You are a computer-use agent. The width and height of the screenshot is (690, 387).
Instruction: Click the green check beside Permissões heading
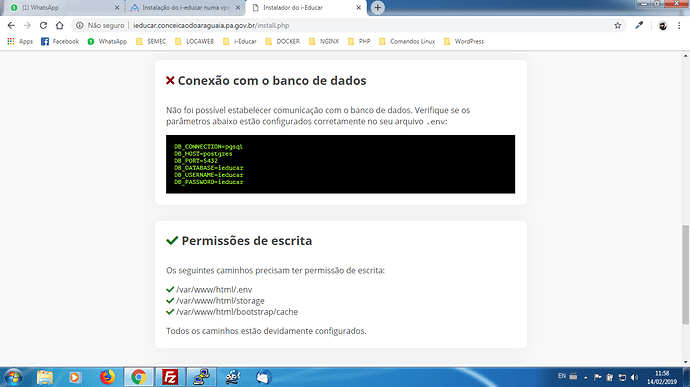[x=172, y=240]
